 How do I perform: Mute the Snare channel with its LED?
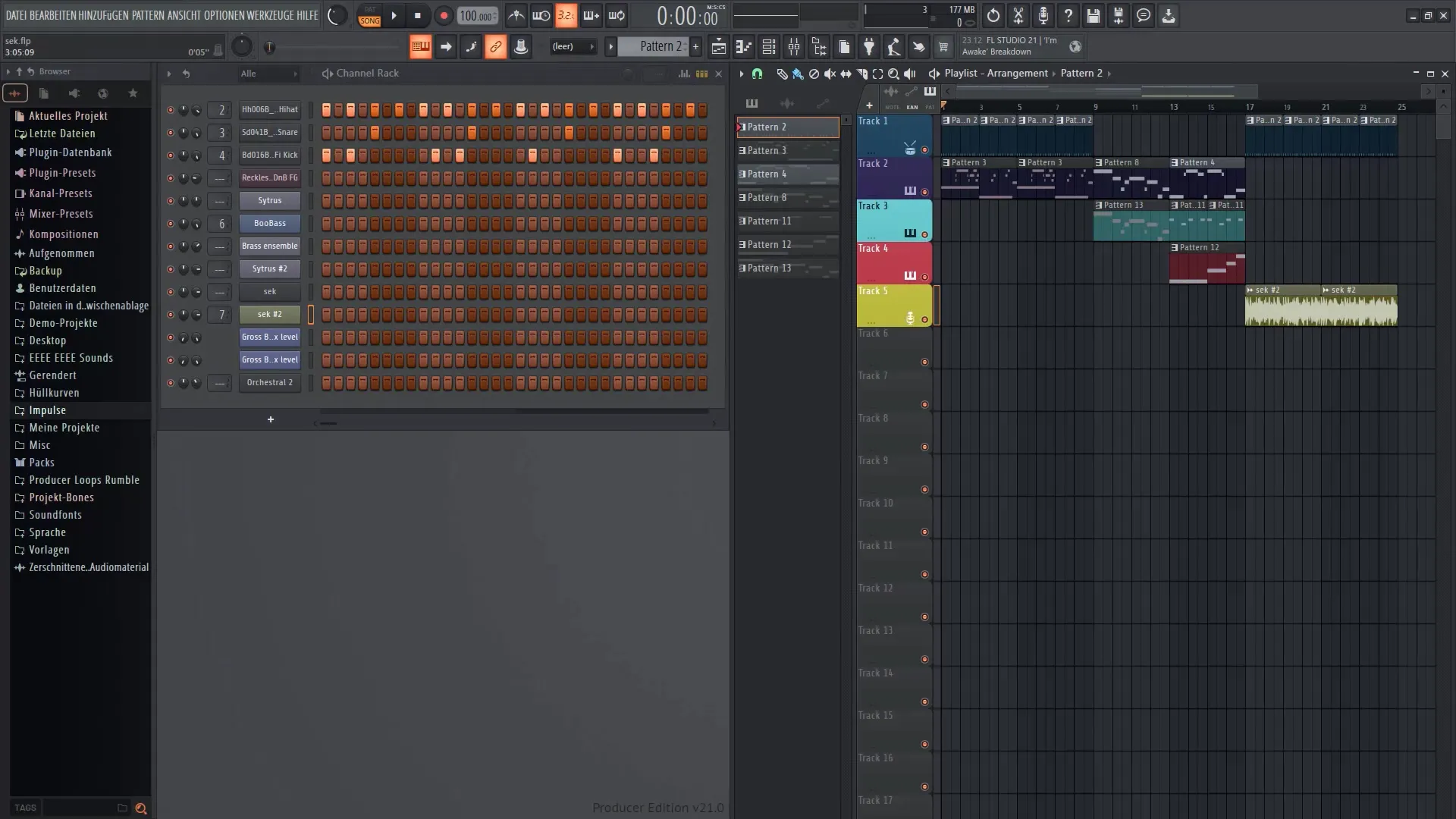170,133
